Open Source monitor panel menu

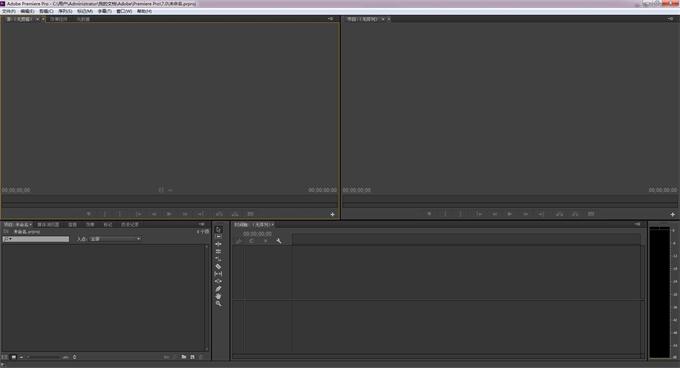coord(330,19)
